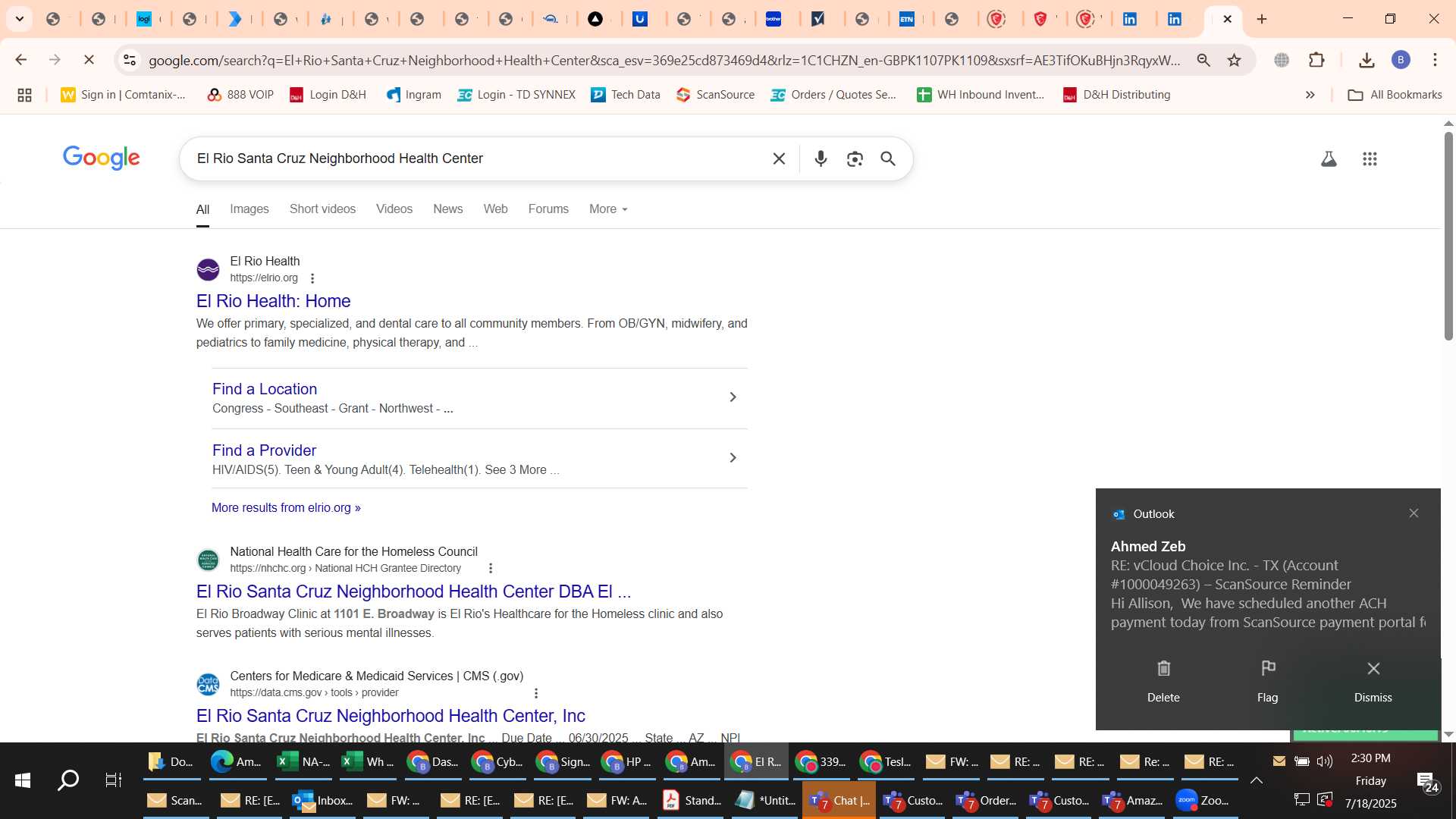Image resolution: width=1456 pixels, height=819 pixels.
Task: Clear the search box with the X icon
Action: point(779,158)
